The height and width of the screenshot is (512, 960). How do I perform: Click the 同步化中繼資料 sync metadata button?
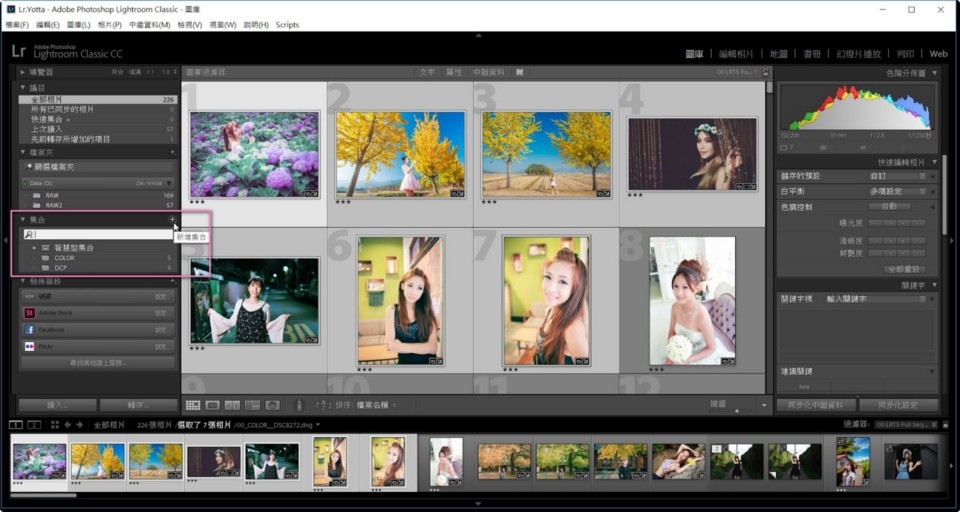click(816, 405)
